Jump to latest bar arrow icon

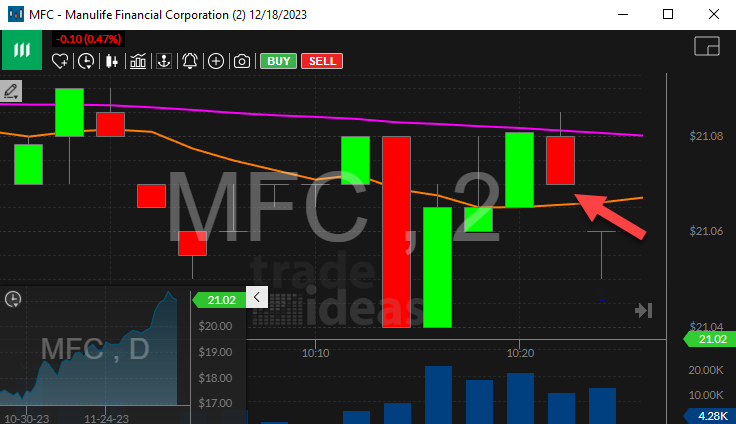(644, 310)
